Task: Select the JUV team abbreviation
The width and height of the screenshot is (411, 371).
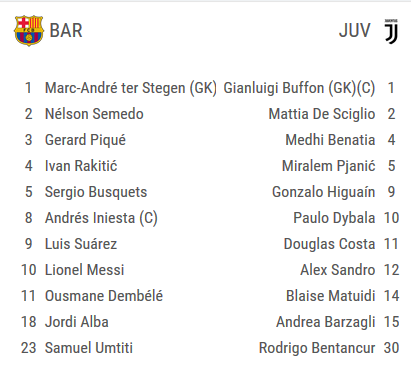Action: [x=355, y=31]
